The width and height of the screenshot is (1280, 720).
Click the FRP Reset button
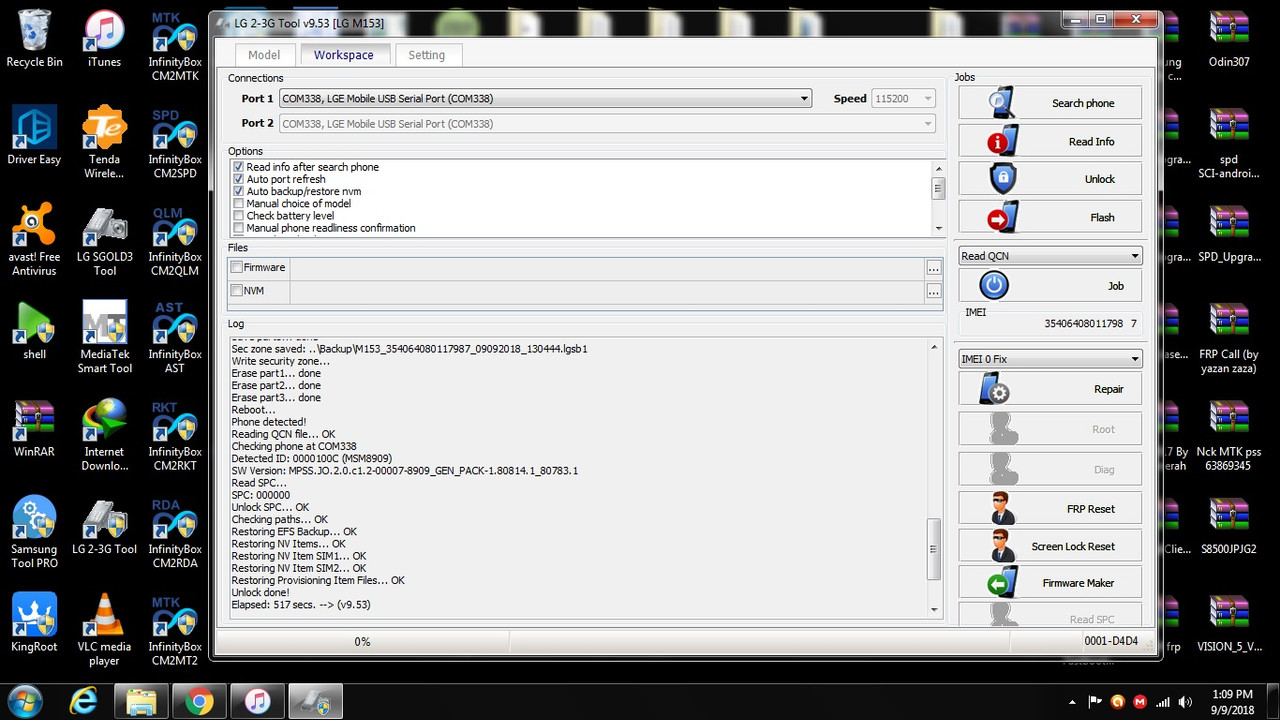coord(1050,508)
